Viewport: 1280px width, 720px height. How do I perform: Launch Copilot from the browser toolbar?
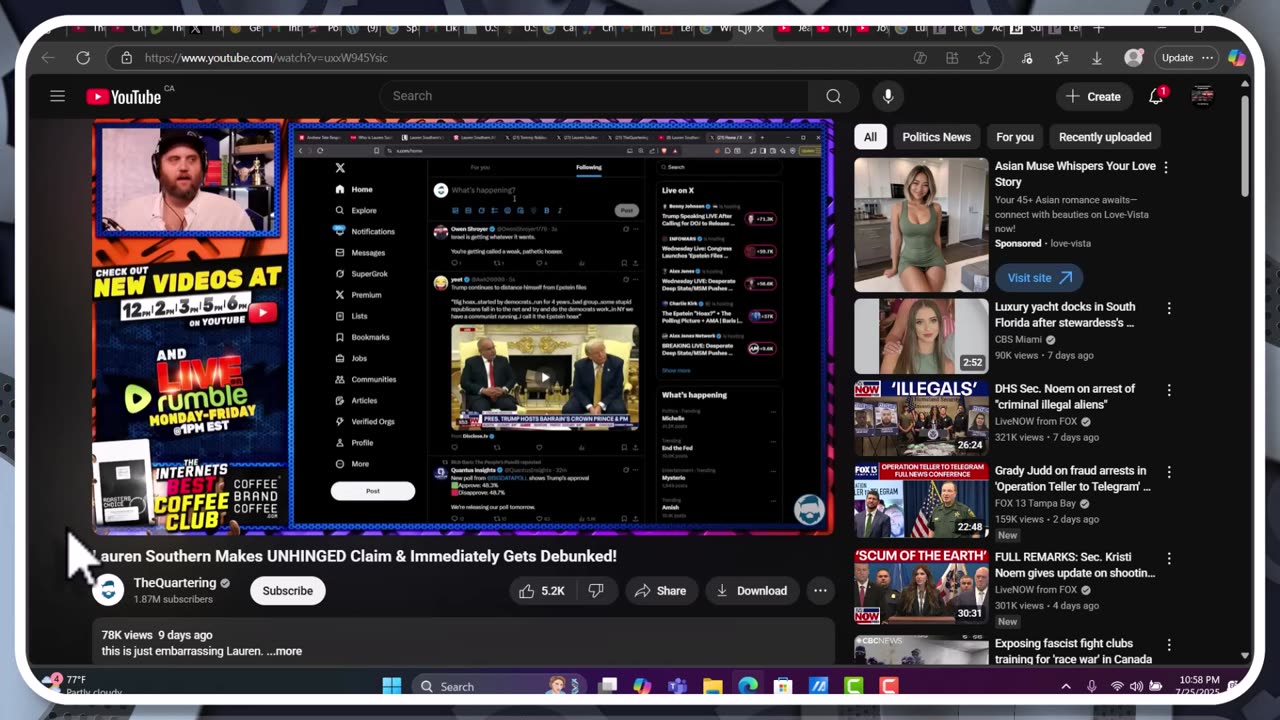(x=1237, y=58)
